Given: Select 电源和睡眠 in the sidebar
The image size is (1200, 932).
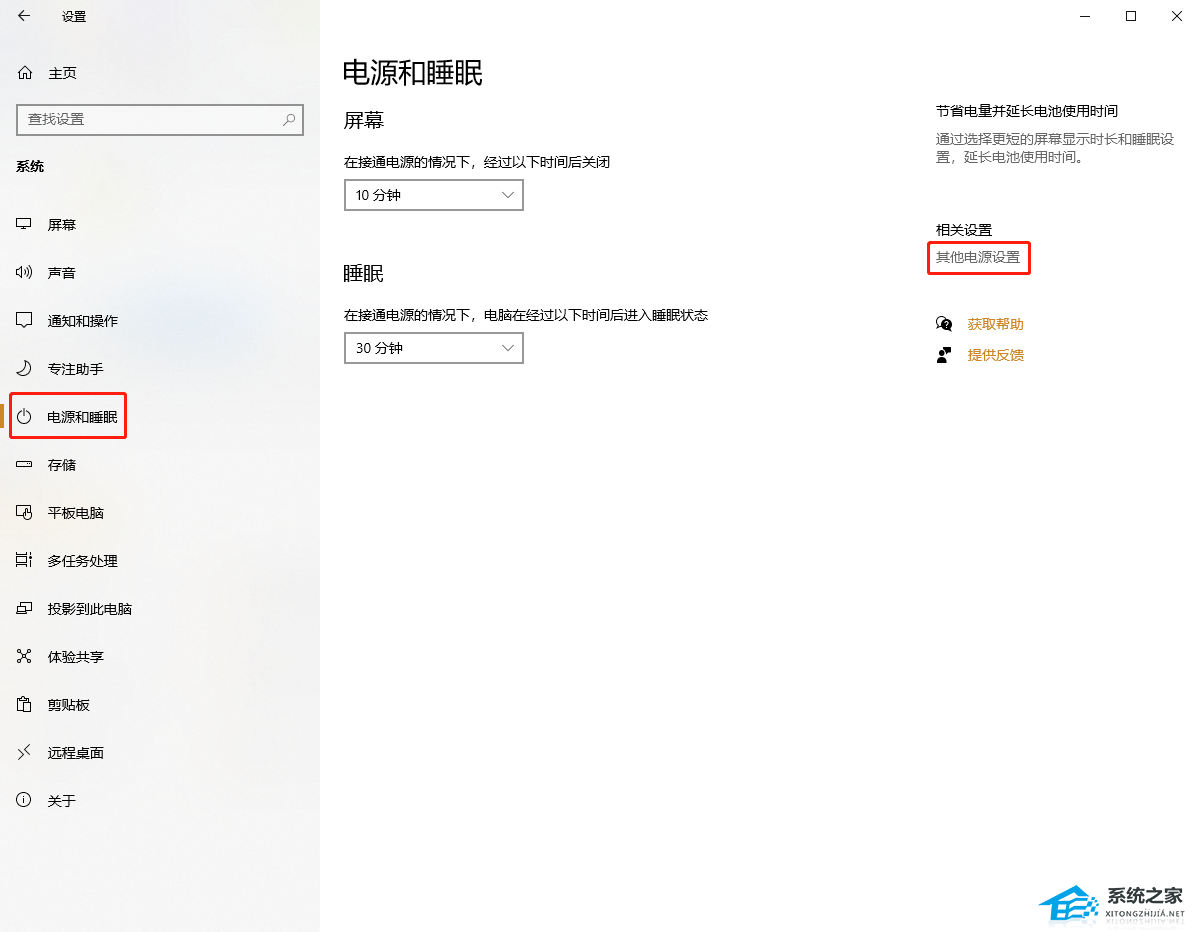Looking at the screenshot, I should (82, 417).
